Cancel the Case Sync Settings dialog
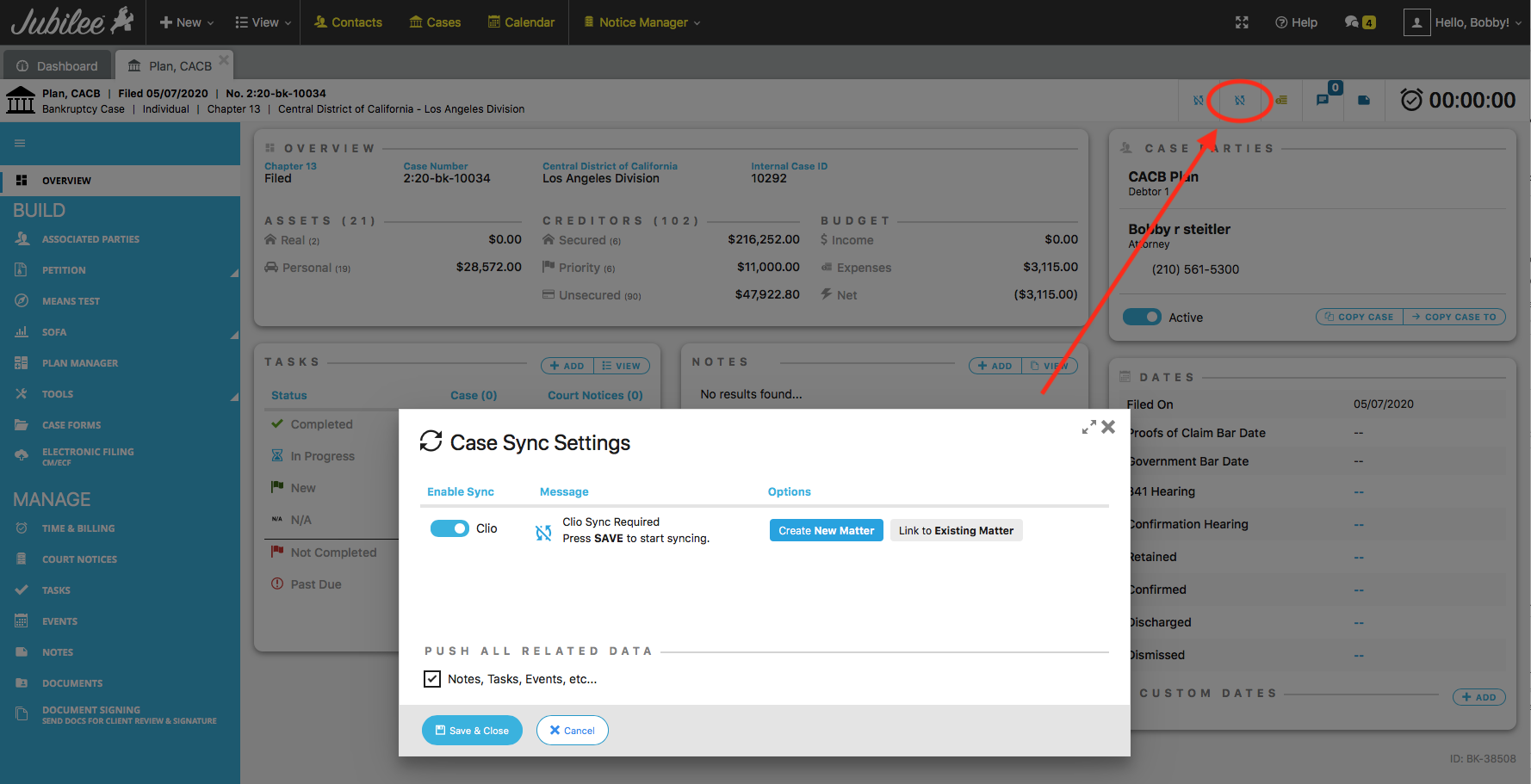The width and height of the screenshot is (1531, 784). pos(573,731)
